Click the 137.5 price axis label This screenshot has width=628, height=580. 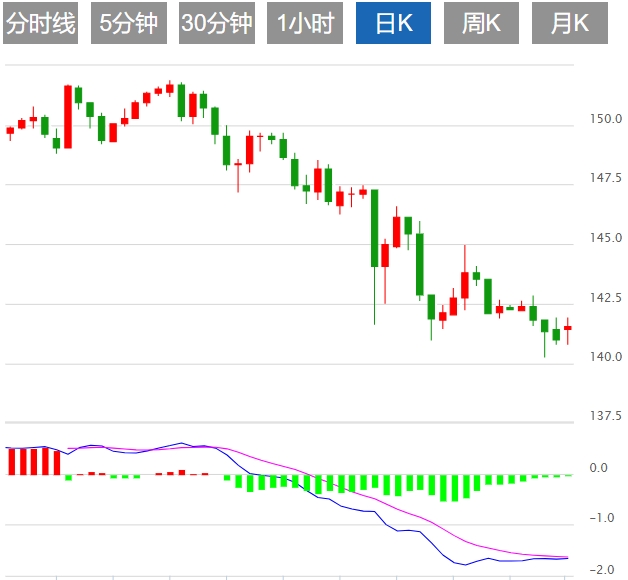tap(606, 416)
